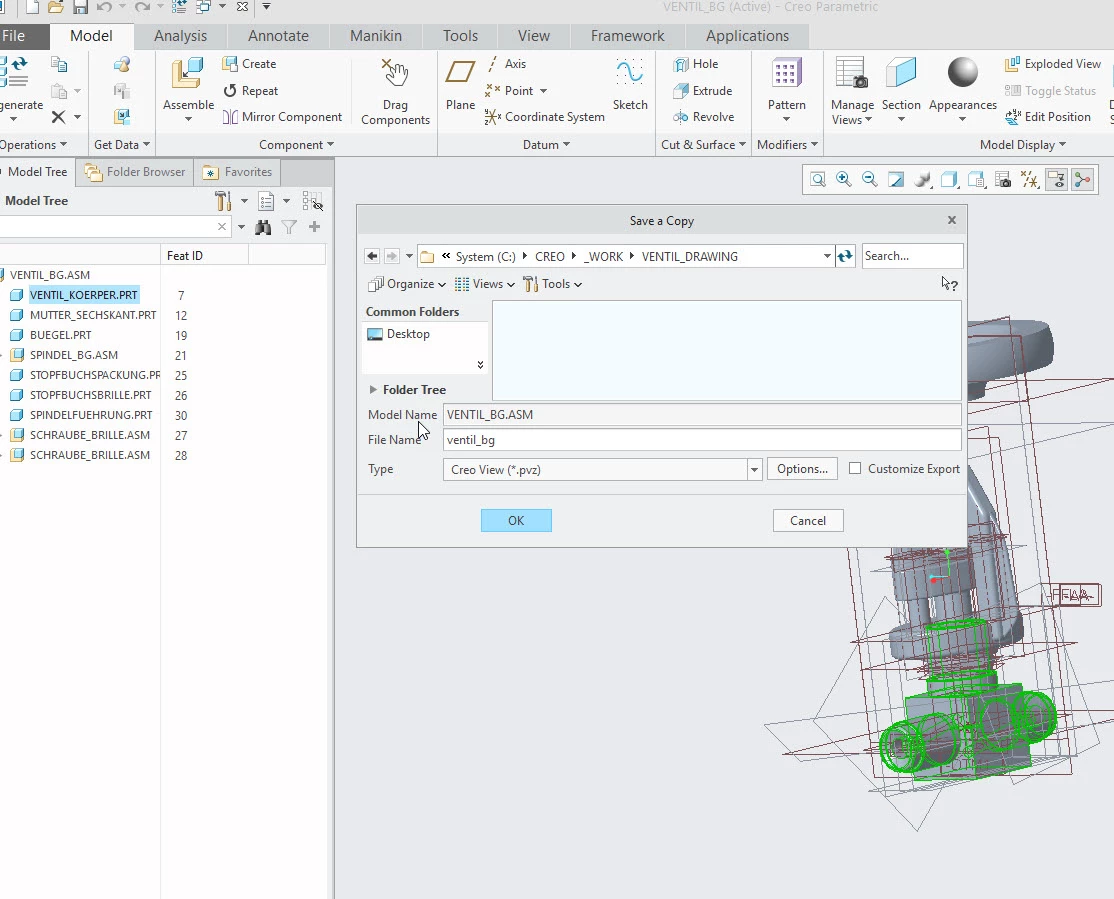
Task: Click OK in Save a Copy dialog
Action: pyautogui.click(x=516, y=521)
